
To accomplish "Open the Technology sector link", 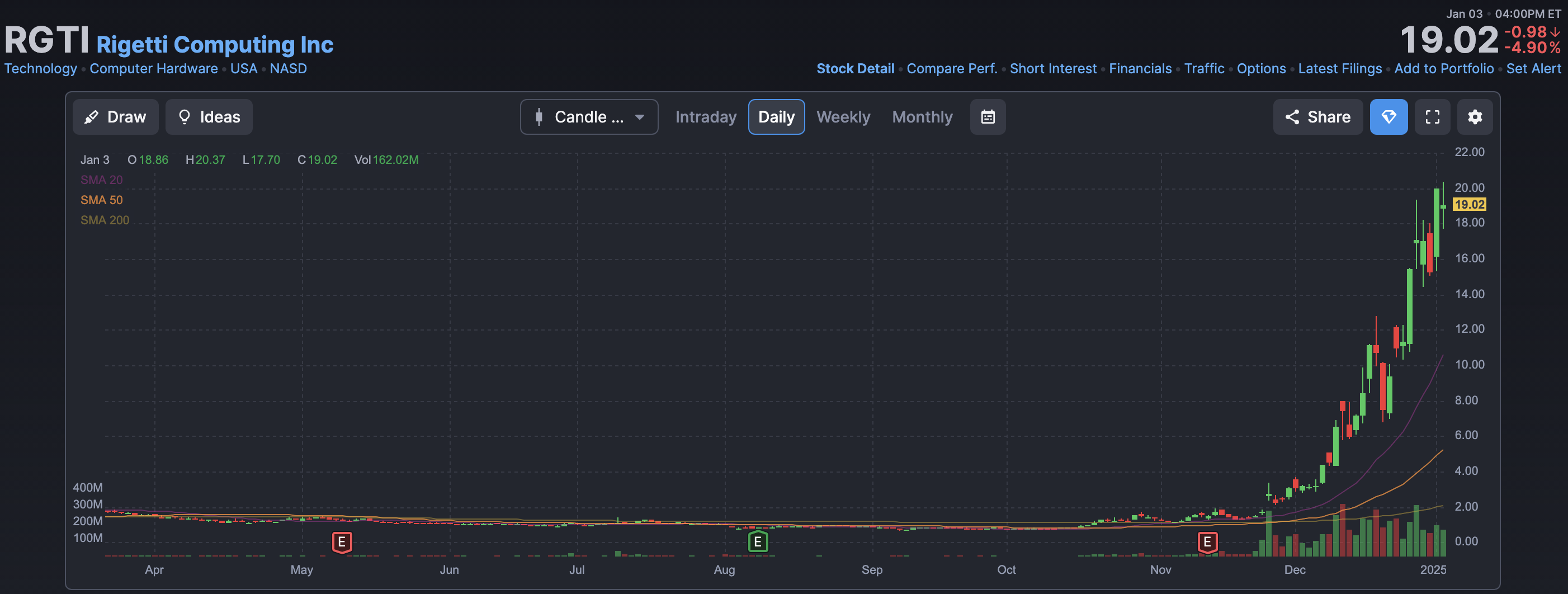I will click(41, 69).
